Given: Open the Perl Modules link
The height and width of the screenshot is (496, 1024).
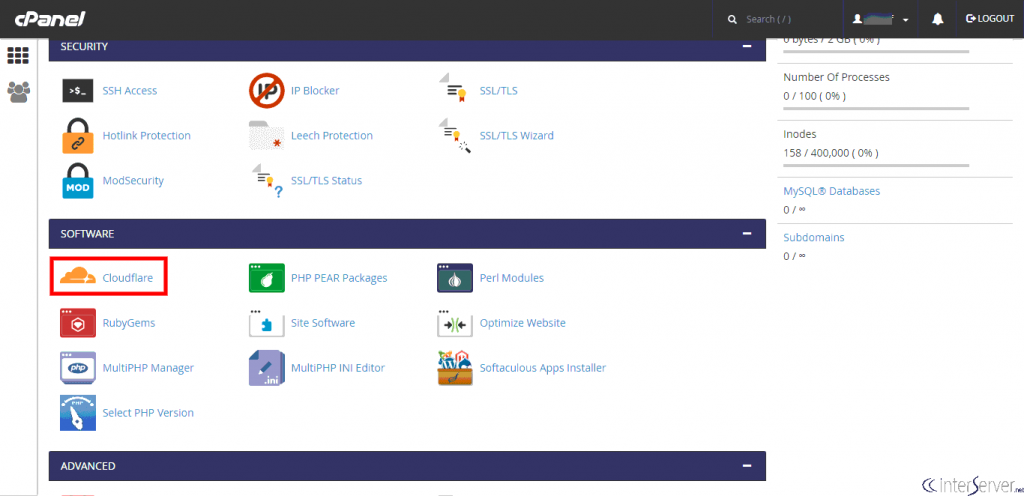Looking at the screenshot, I should tap(512, 278).
